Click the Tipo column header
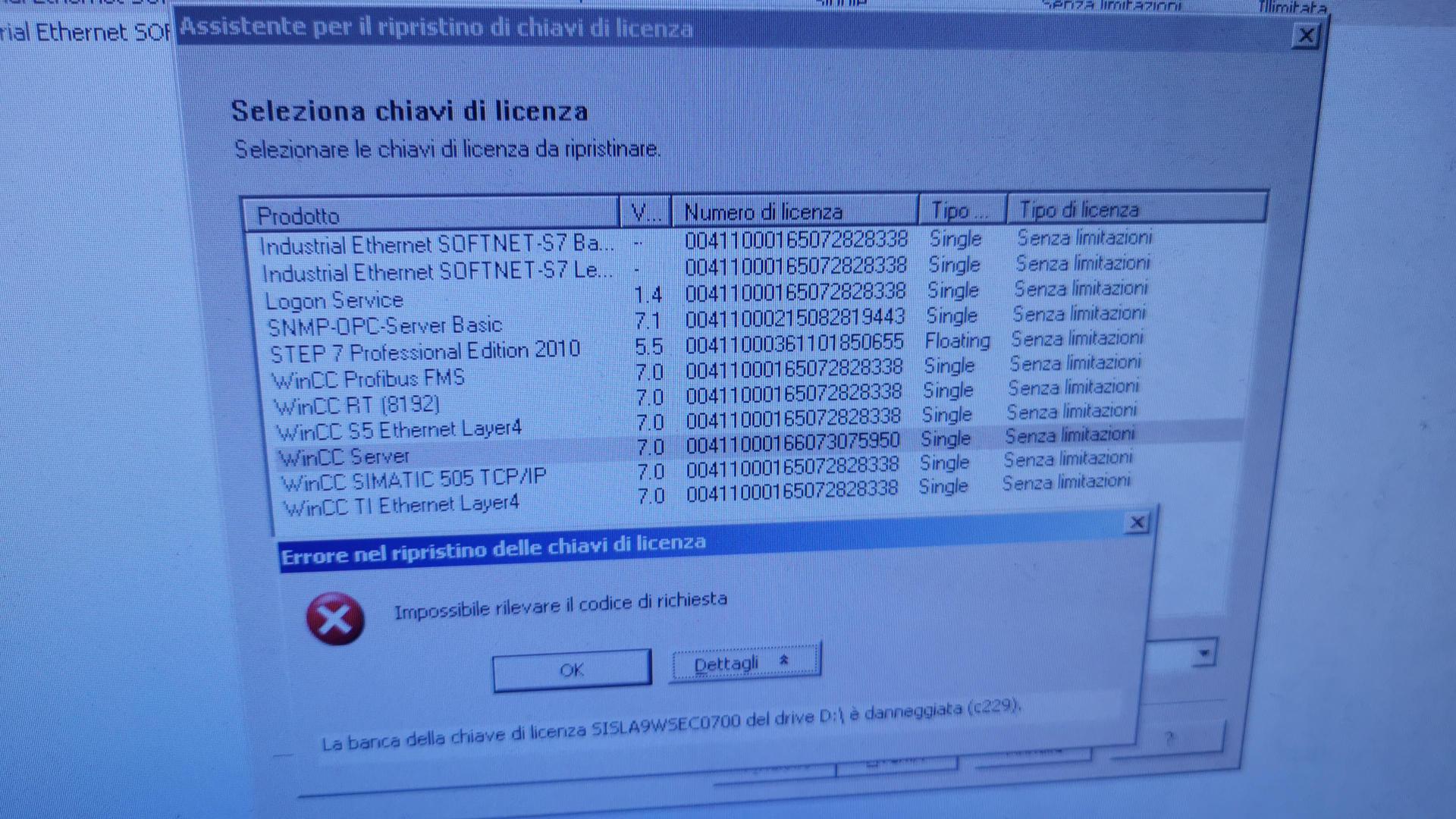 point(960,210)
